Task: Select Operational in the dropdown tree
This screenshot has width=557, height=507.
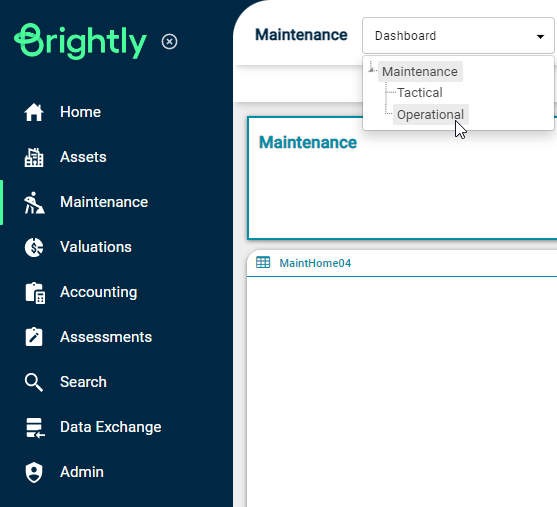Action: tap(430, 114)
